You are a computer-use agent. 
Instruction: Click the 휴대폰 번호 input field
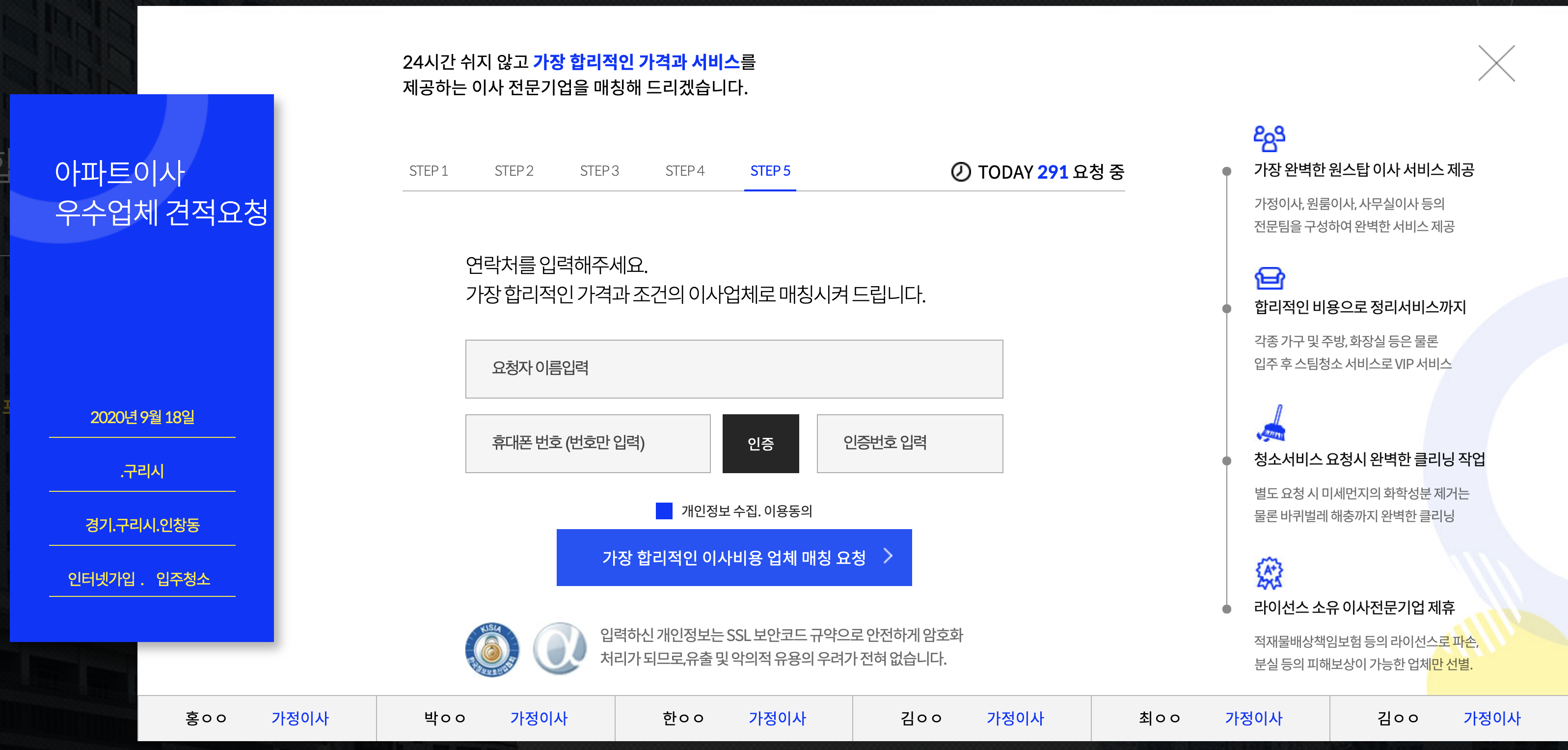pyautogui.click(x=588, y=443)
